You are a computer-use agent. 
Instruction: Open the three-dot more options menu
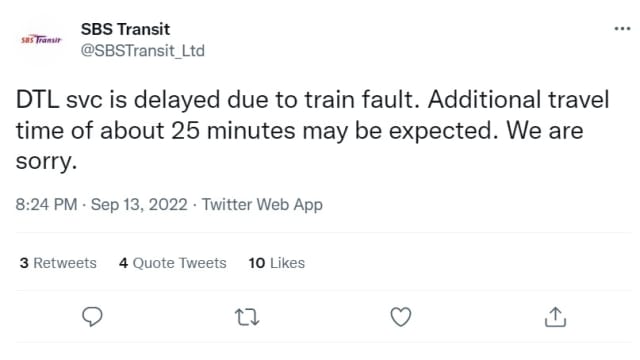coord(622,29)
